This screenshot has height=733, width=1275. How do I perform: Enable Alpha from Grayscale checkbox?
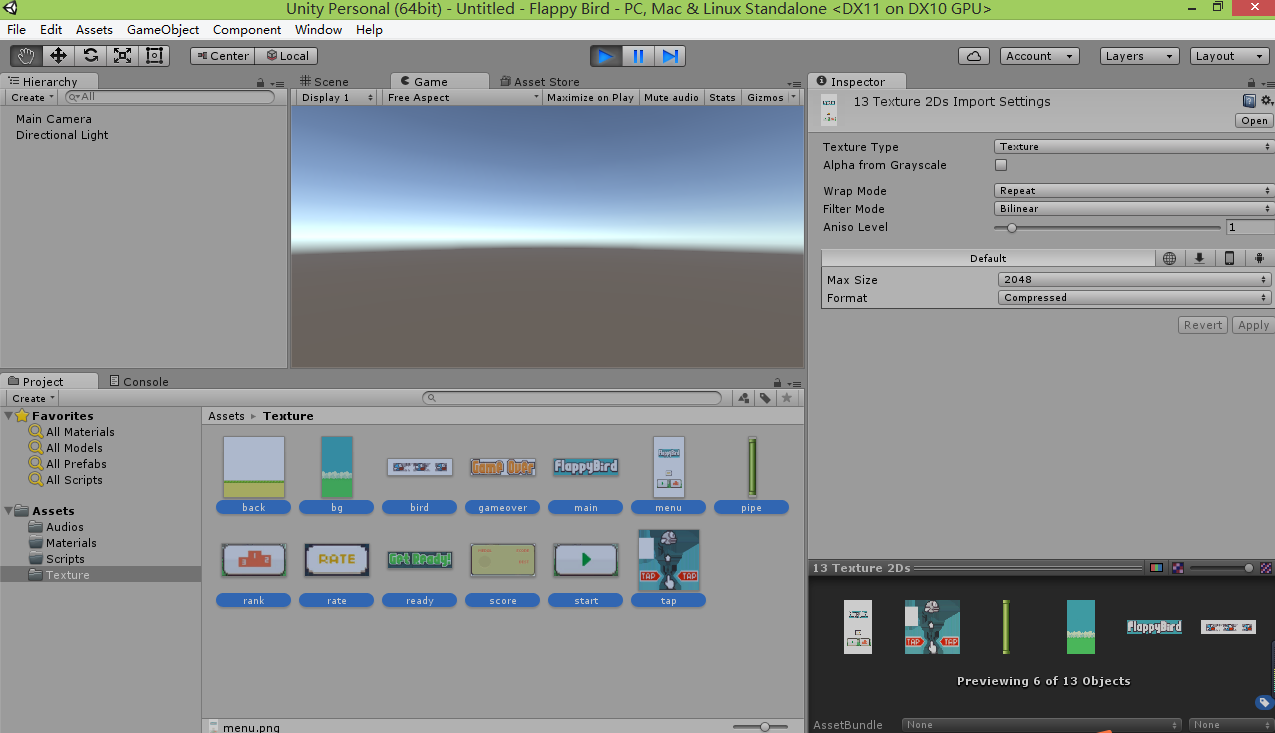(1001, 165)
